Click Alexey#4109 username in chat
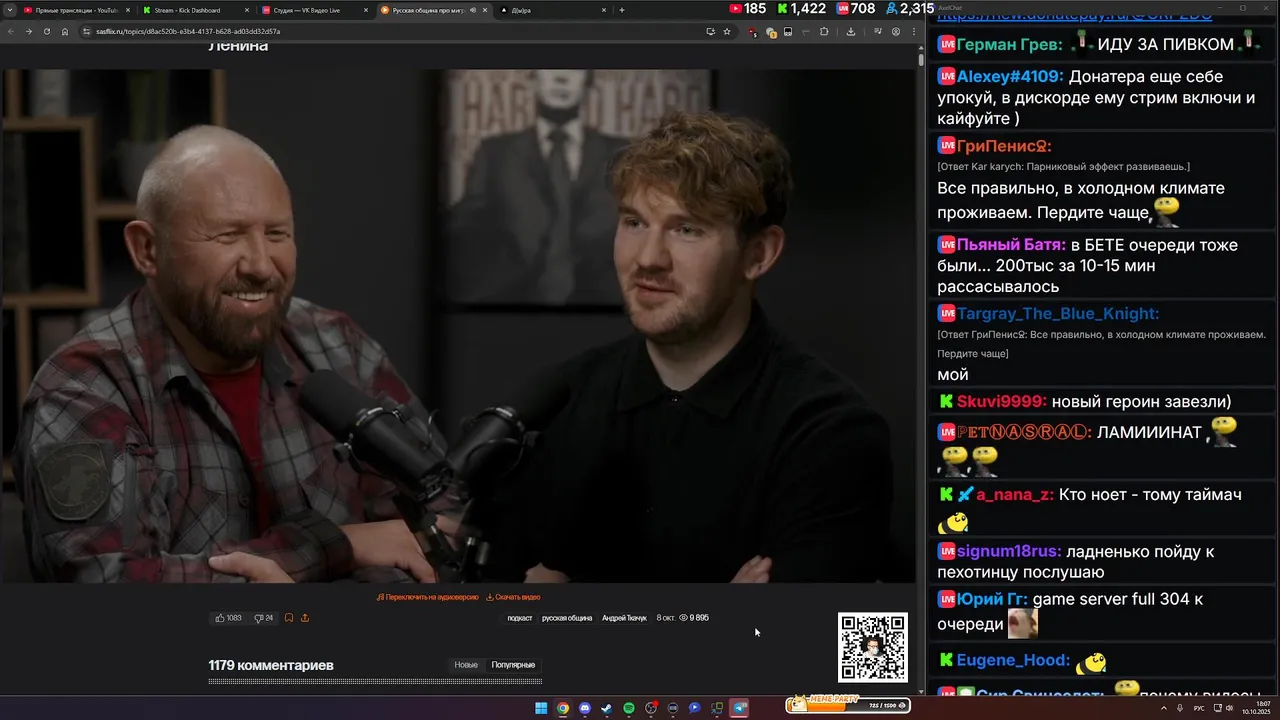 click(1010, 77)
